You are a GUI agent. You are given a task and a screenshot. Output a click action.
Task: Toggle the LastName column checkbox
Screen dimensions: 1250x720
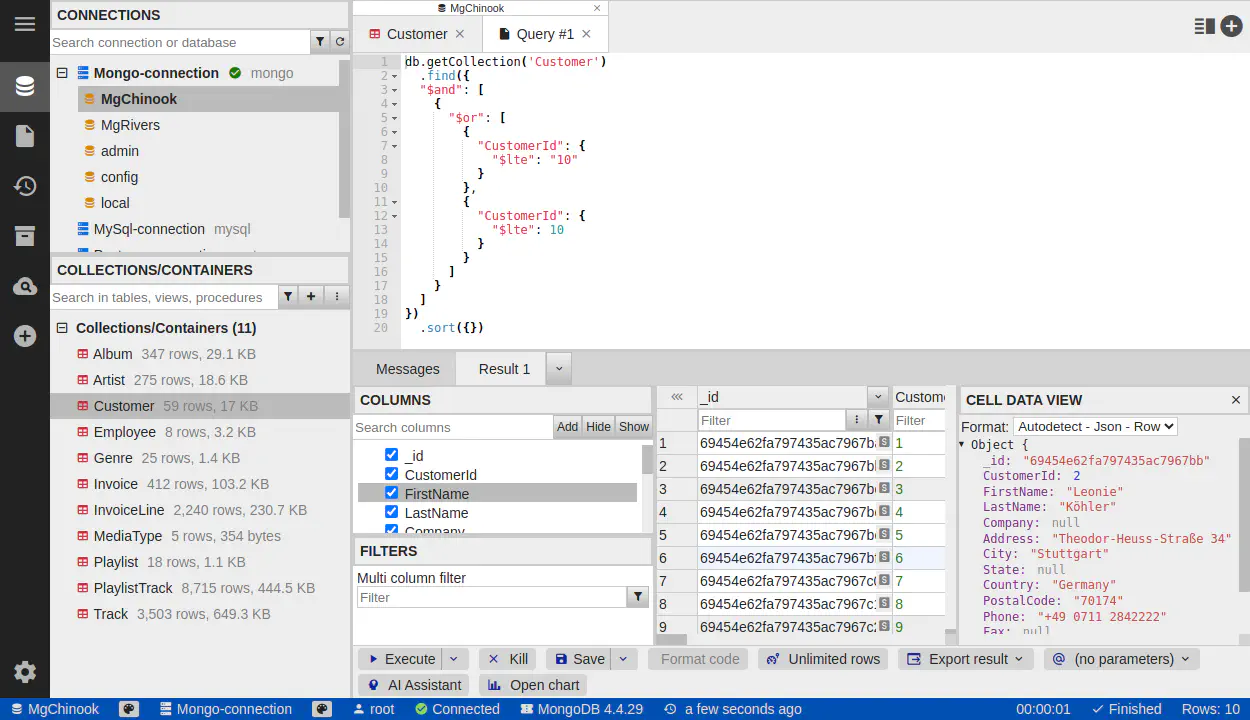392,512
